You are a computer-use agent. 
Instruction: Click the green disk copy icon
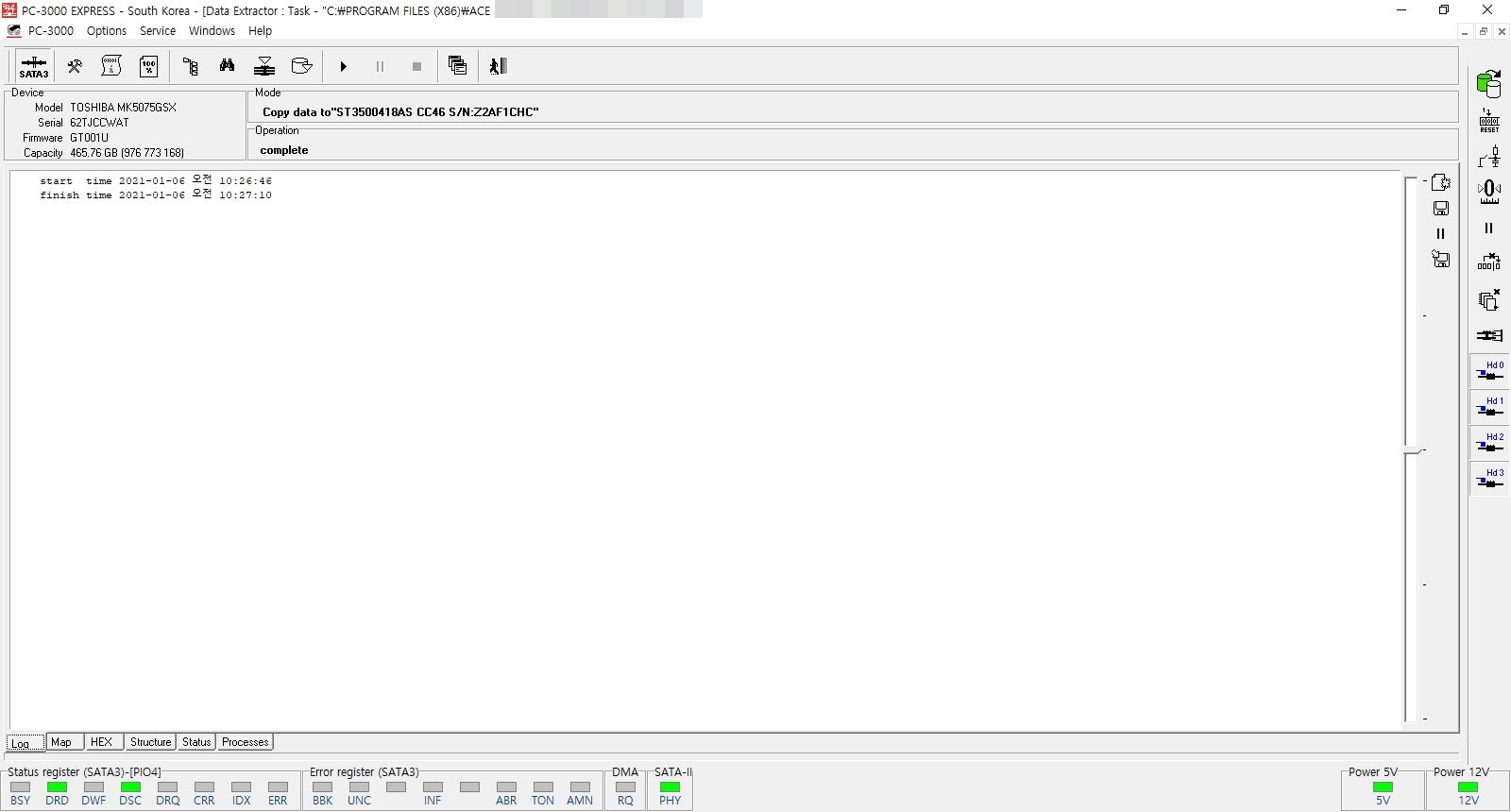point(1489,84)
